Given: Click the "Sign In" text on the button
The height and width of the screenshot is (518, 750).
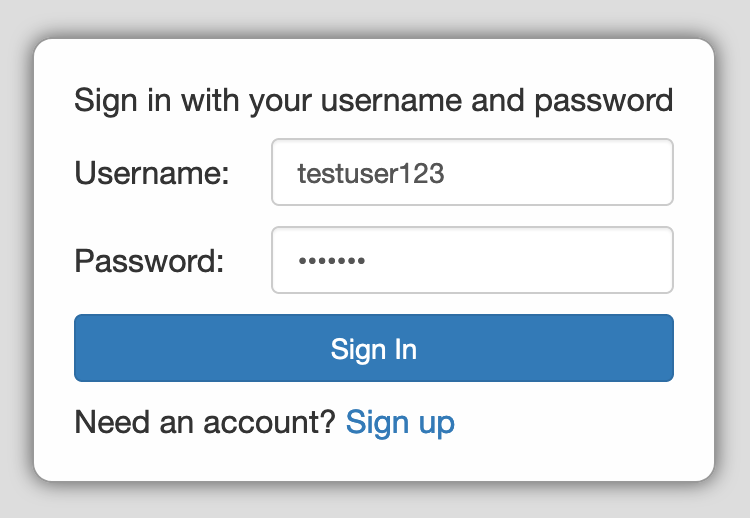Looking at the screenshot, I should tap(373, 349).
